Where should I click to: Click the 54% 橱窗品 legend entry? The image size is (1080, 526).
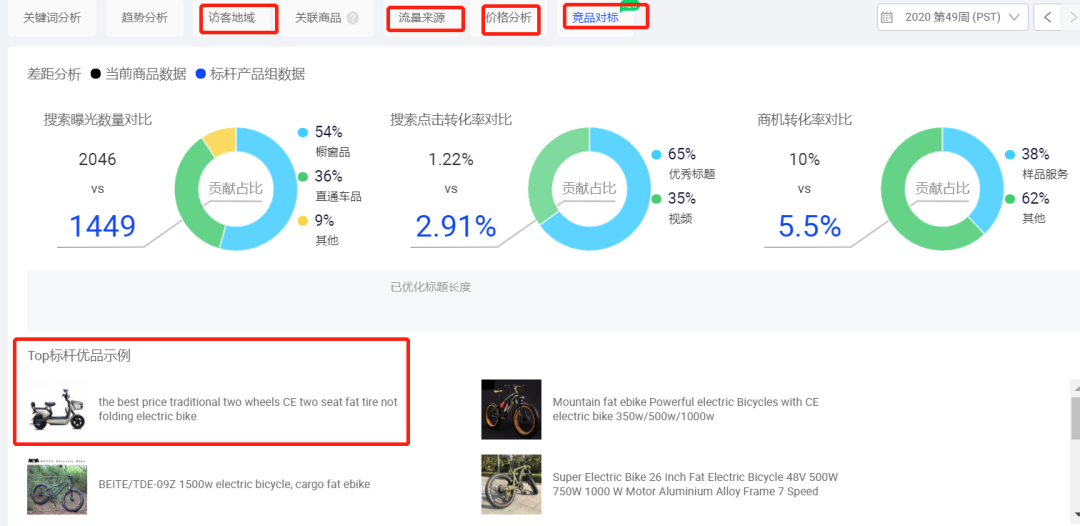pos(324,140)
